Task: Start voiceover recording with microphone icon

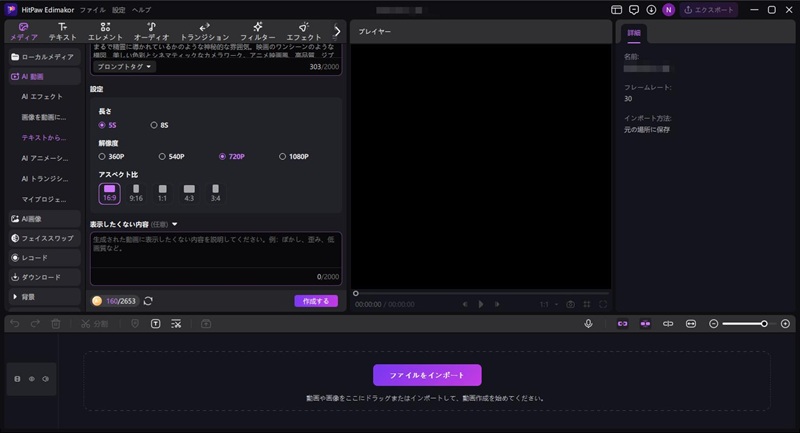Action: point(588,324)
